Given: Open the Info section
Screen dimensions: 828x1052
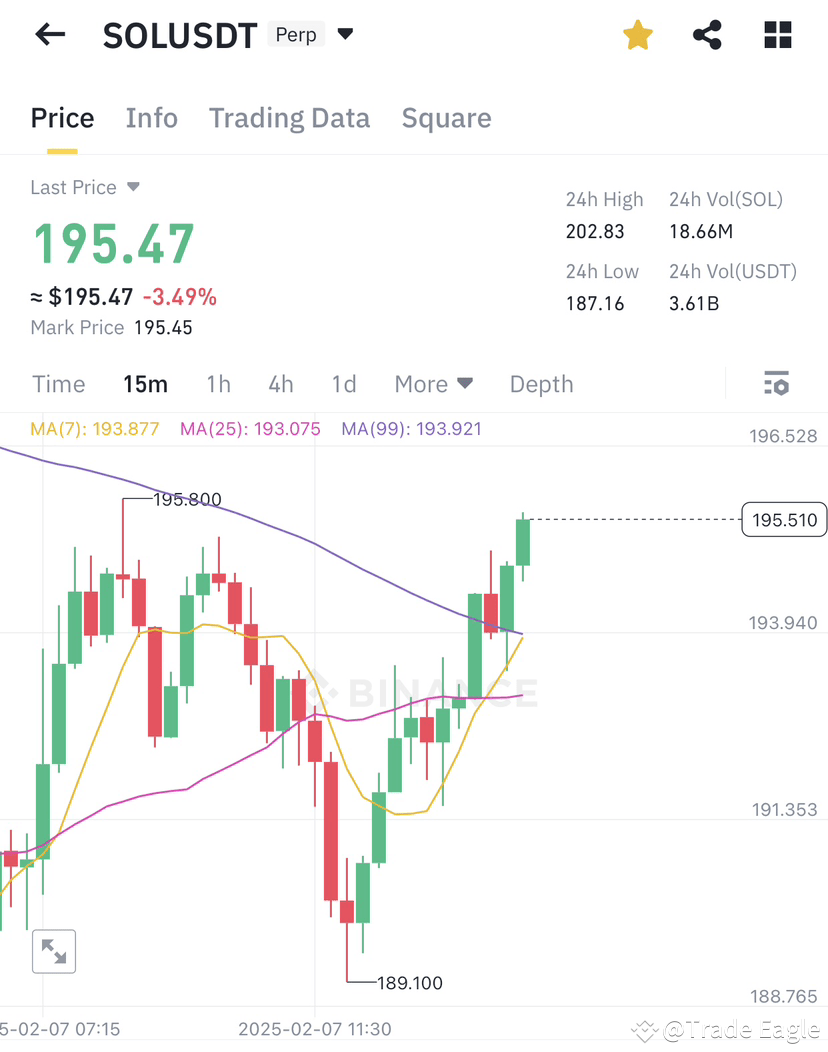Looking at the screenshot, I should click(x=151, y=118).
